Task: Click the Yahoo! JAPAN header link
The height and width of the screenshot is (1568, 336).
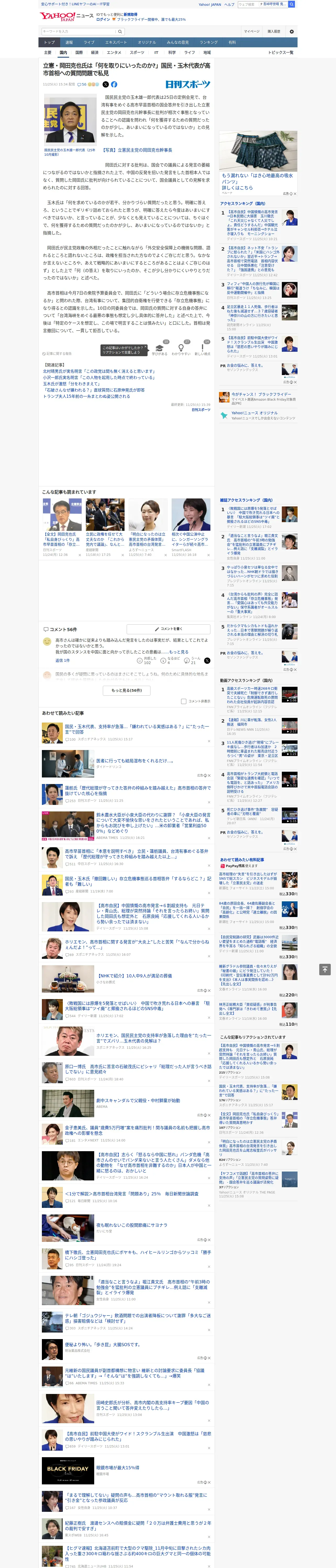Action: [x=210, y=4]
